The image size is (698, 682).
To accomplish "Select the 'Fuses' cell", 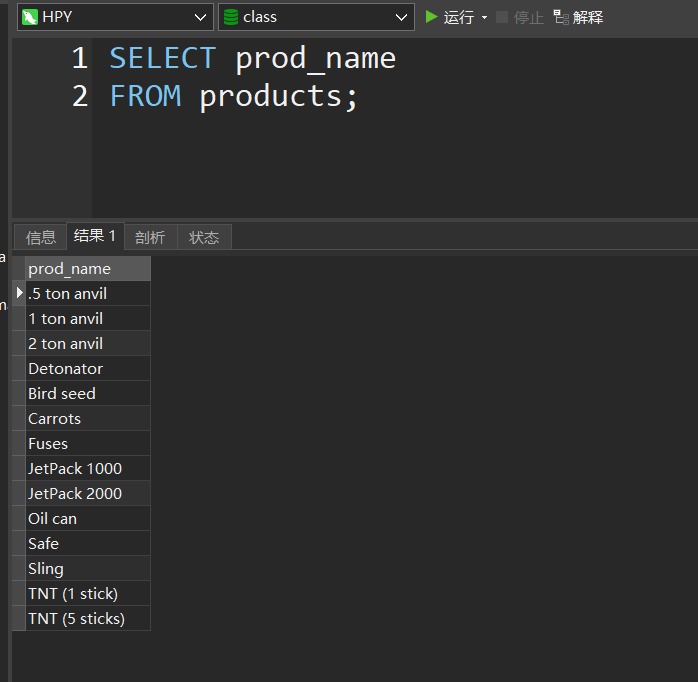I will pos(88,443).
